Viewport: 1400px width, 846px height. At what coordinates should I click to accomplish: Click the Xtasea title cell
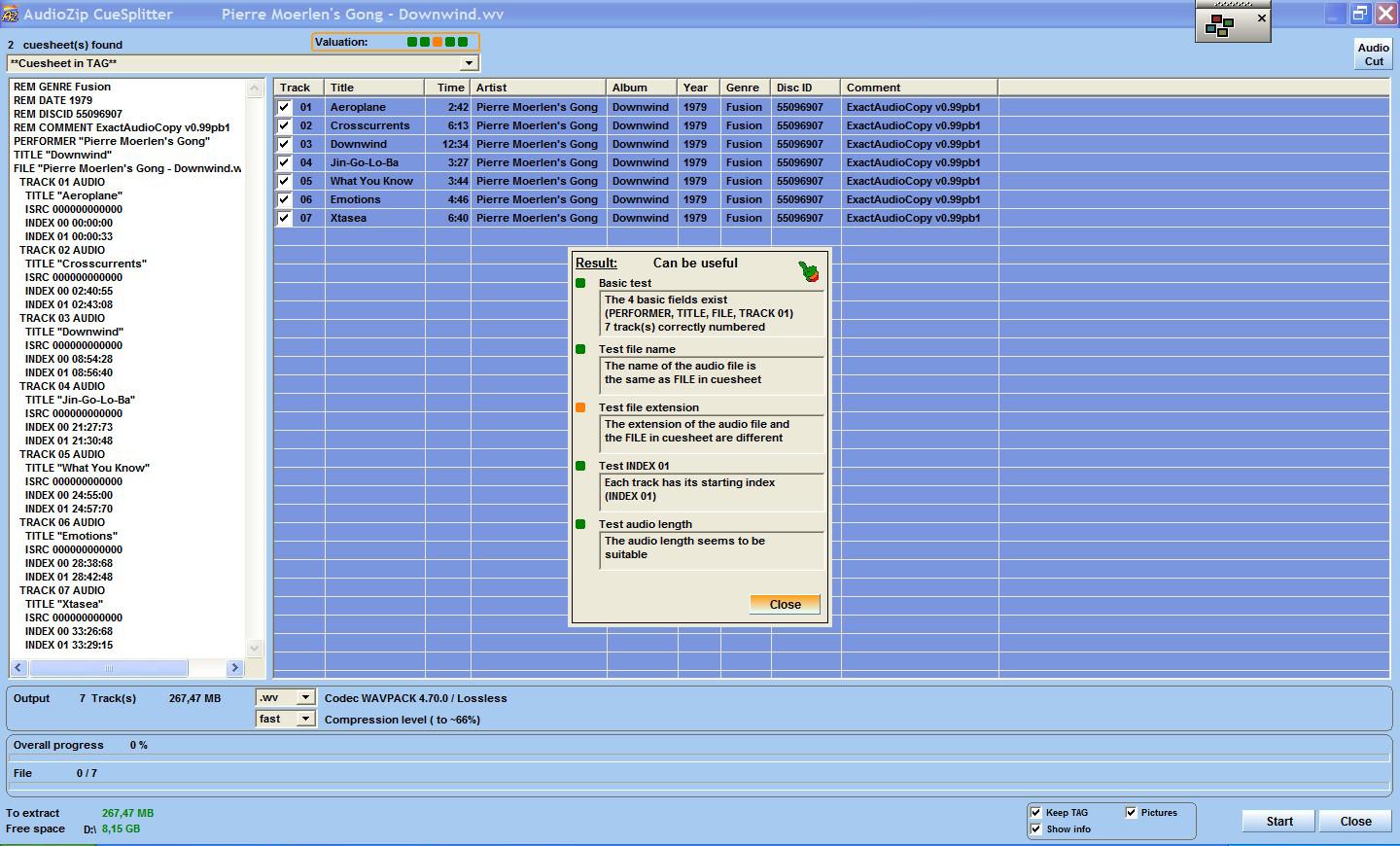374,218
